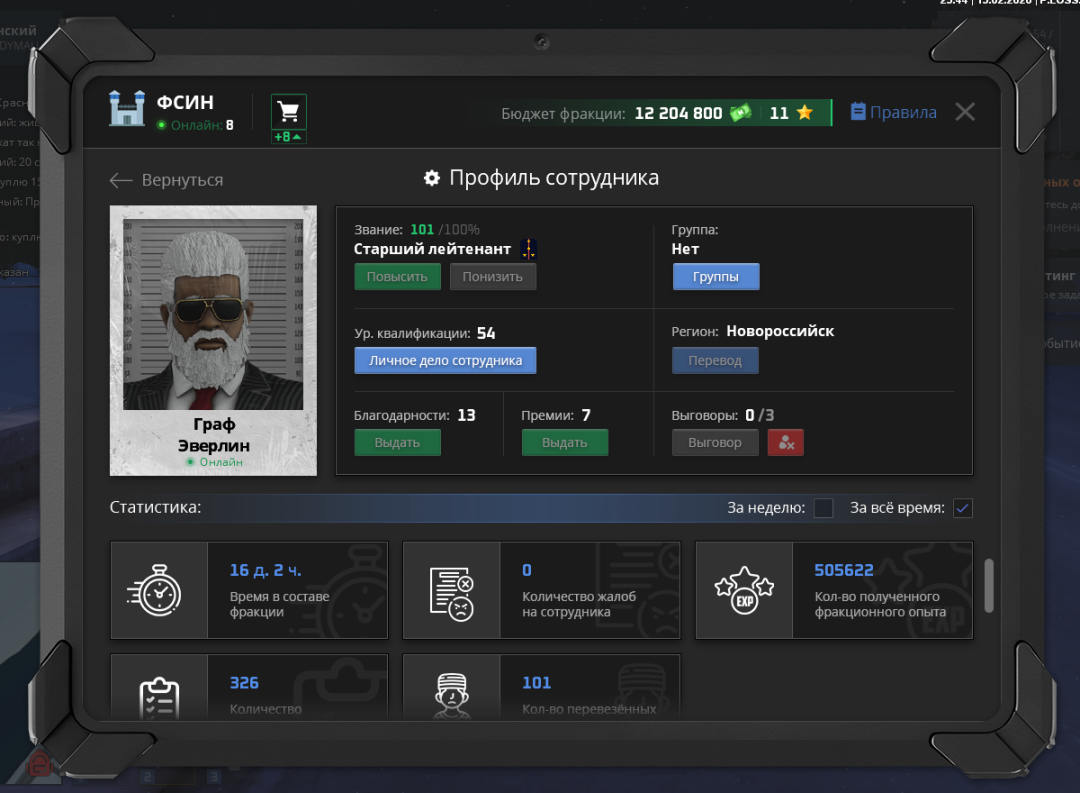Image resolution: width=1080 pixels, height=793 pixels.
Task: Click the gold star next to 11
Action: 804,113
